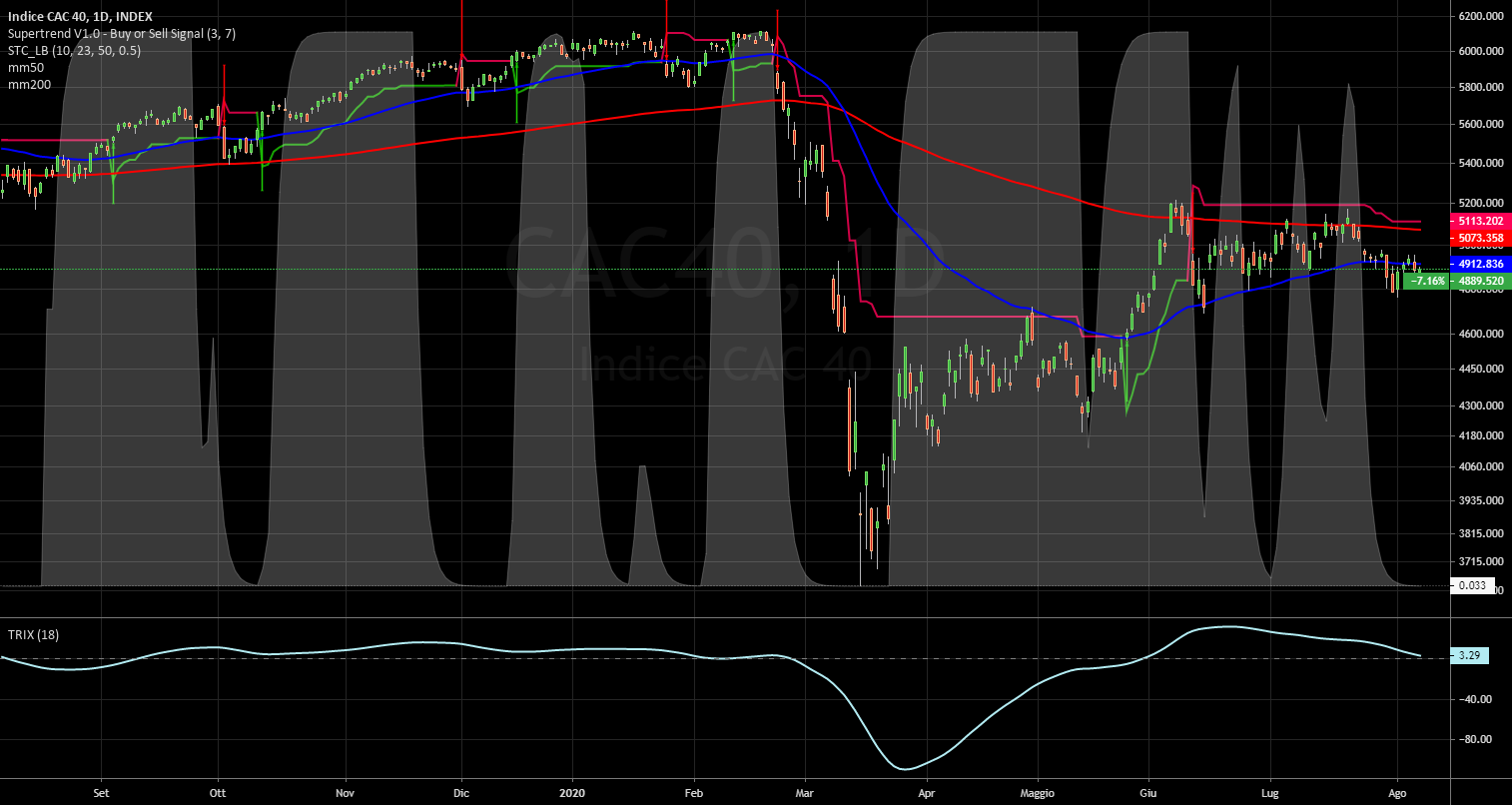Click the blue 4912.836 price tag
This screenshot has height=805, width=1512.
1480,264
